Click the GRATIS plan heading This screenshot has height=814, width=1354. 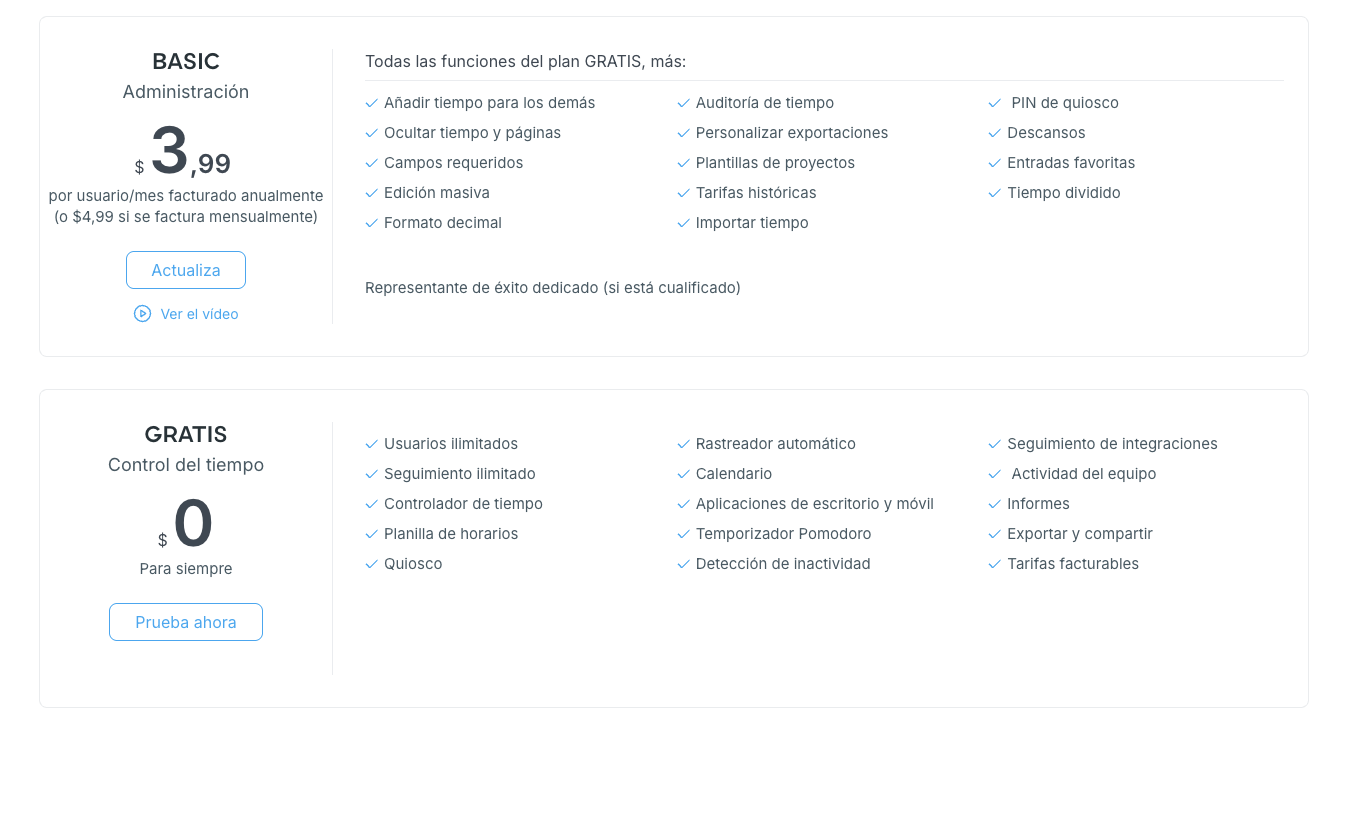[186, 434]
